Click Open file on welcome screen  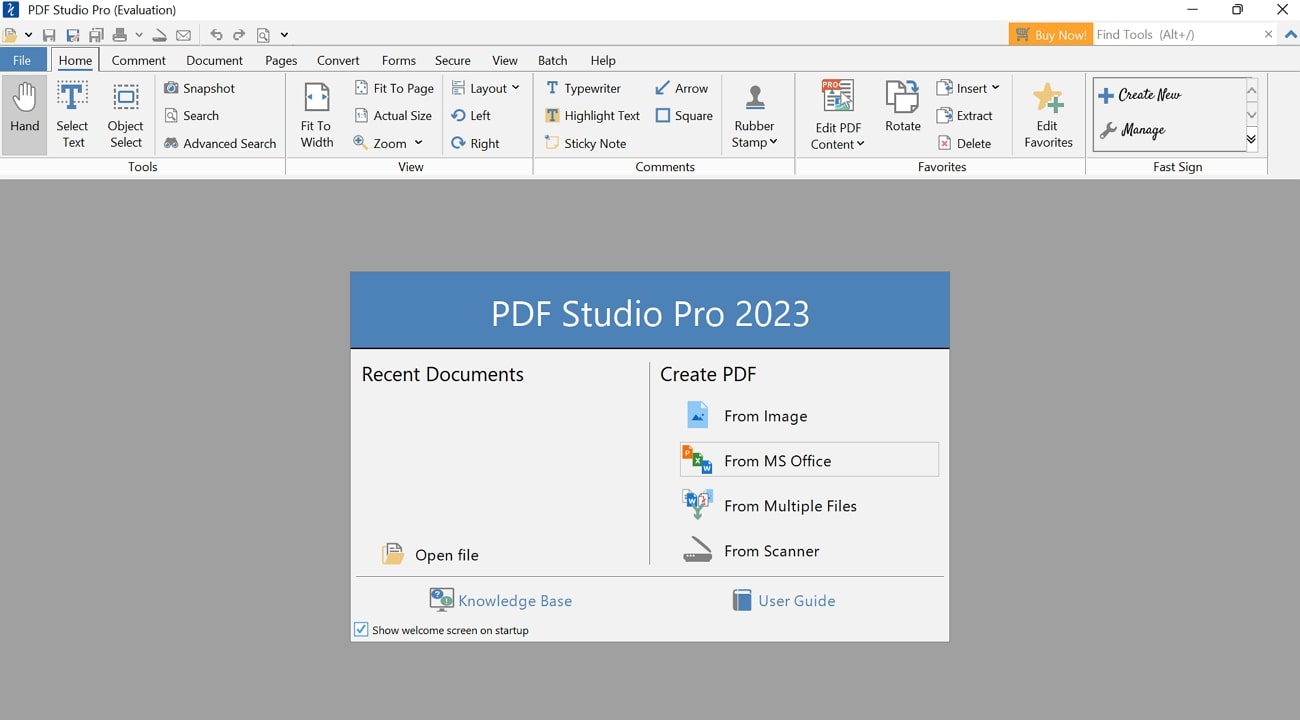coord(430,555)
